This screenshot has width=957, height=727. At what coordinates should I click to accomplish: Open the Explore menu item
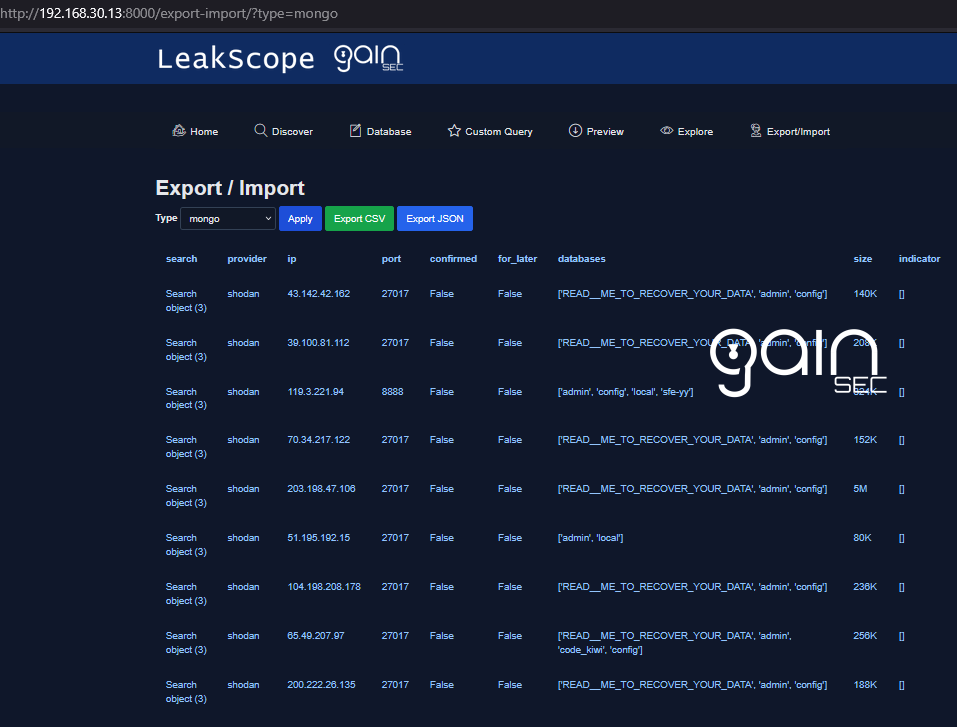[x=695, y=132]
